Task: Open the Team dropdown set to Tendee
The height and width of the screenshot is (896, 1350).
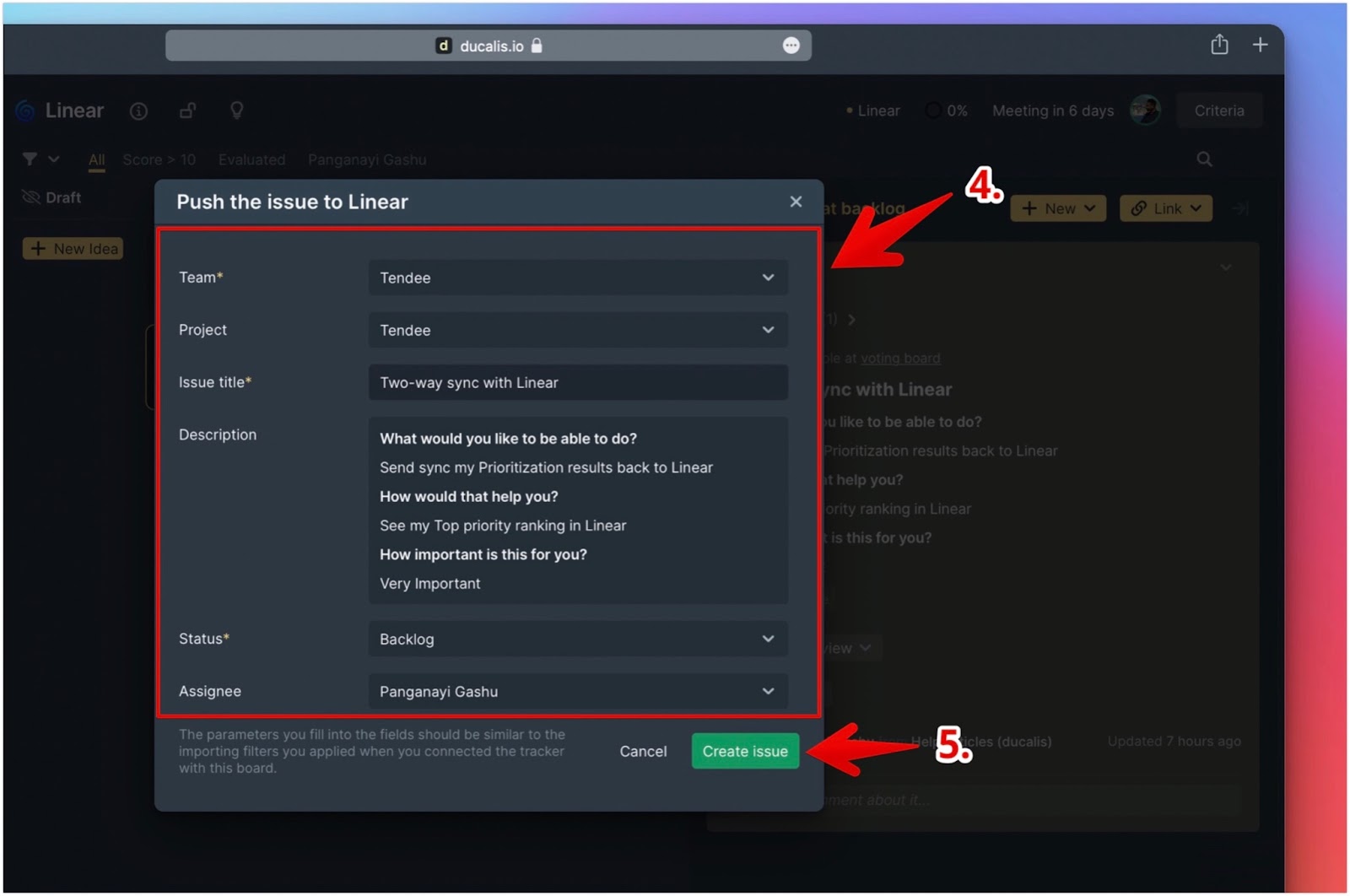Action: (x=578, y=278)
